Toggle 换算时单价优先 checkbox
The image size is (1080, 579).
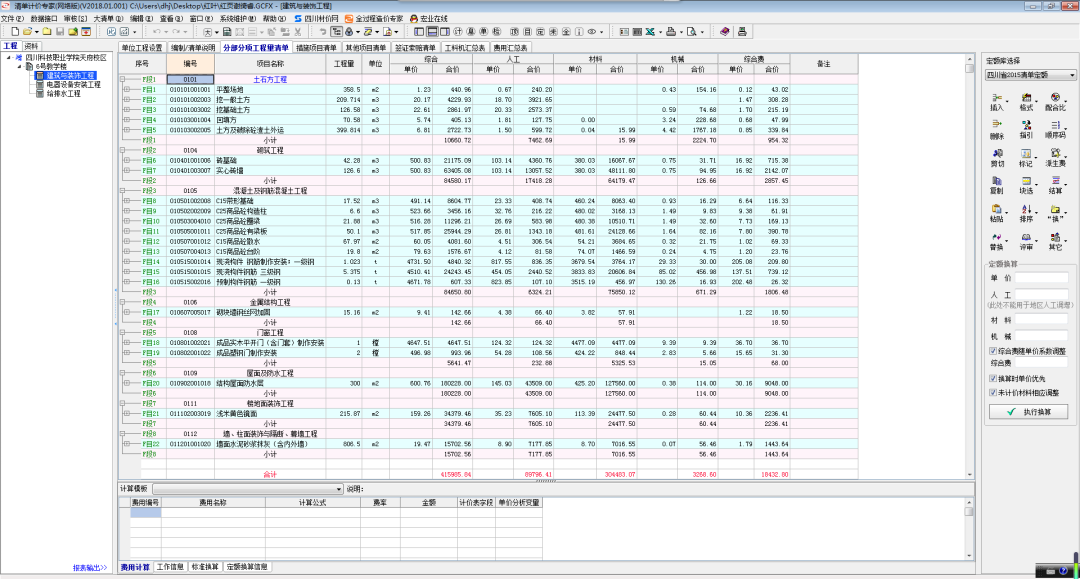coord(993,379)
